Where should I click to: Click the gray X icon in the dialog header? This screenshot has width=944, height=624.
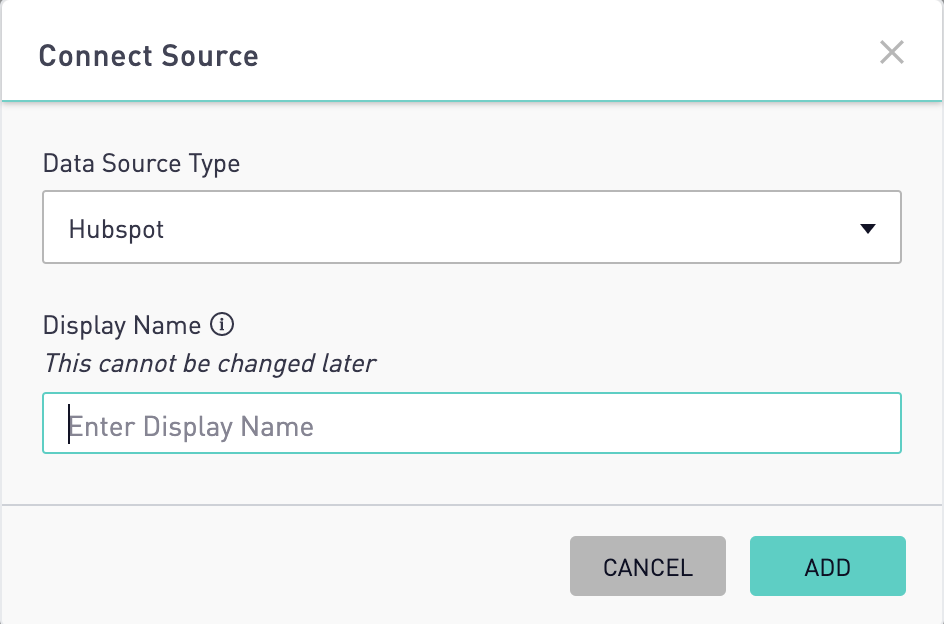(x=892, y=52)
